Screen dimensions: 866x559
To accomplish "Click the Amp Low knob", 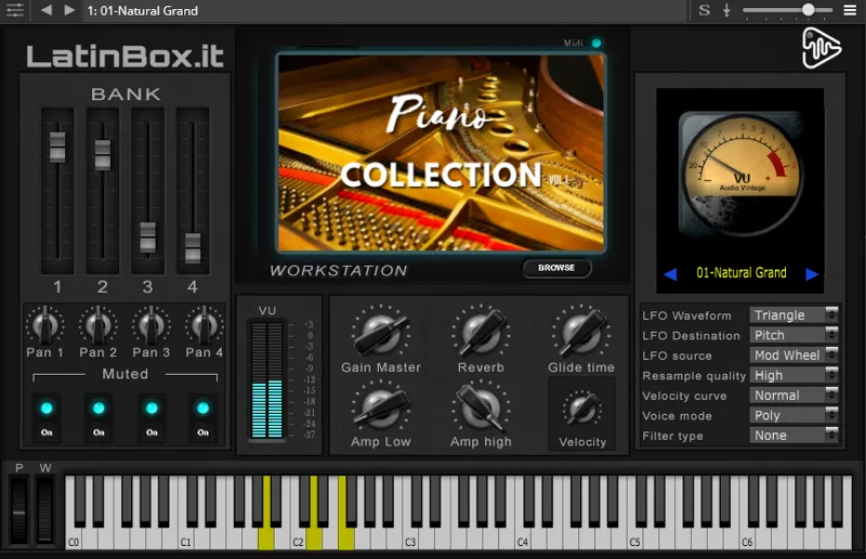I will [x=381, y=409].
